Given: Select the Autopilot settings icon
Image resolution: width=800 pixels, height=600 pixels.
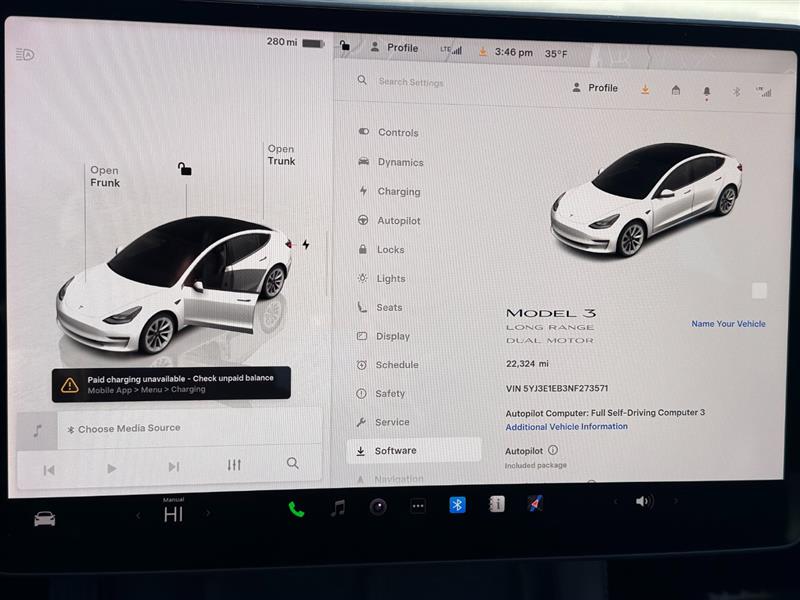Looking at the screenshot, I should (x=363, y=220).
